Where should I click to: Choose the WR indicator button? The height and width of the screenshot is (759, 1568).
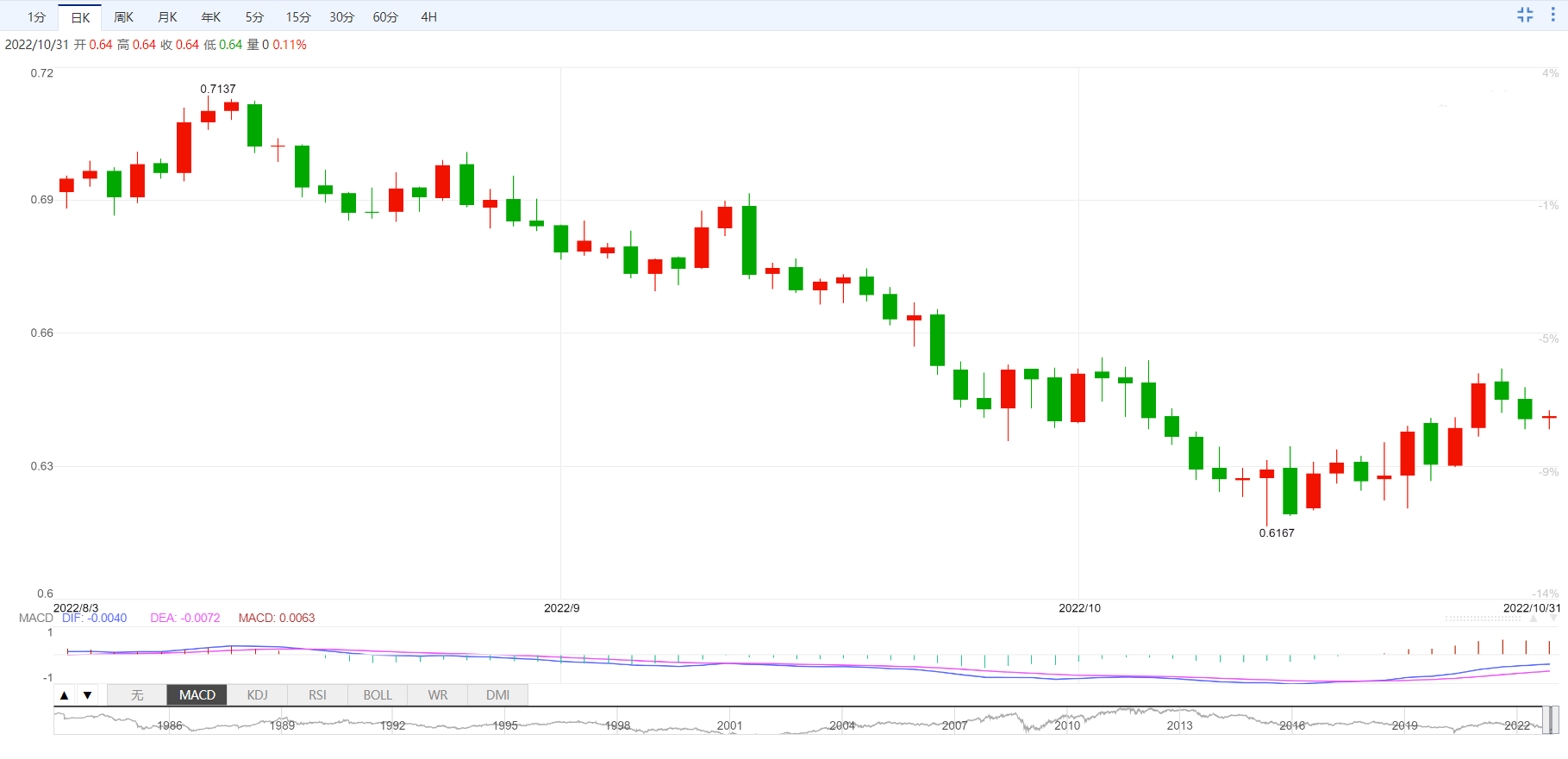click(x=438, y=695)
